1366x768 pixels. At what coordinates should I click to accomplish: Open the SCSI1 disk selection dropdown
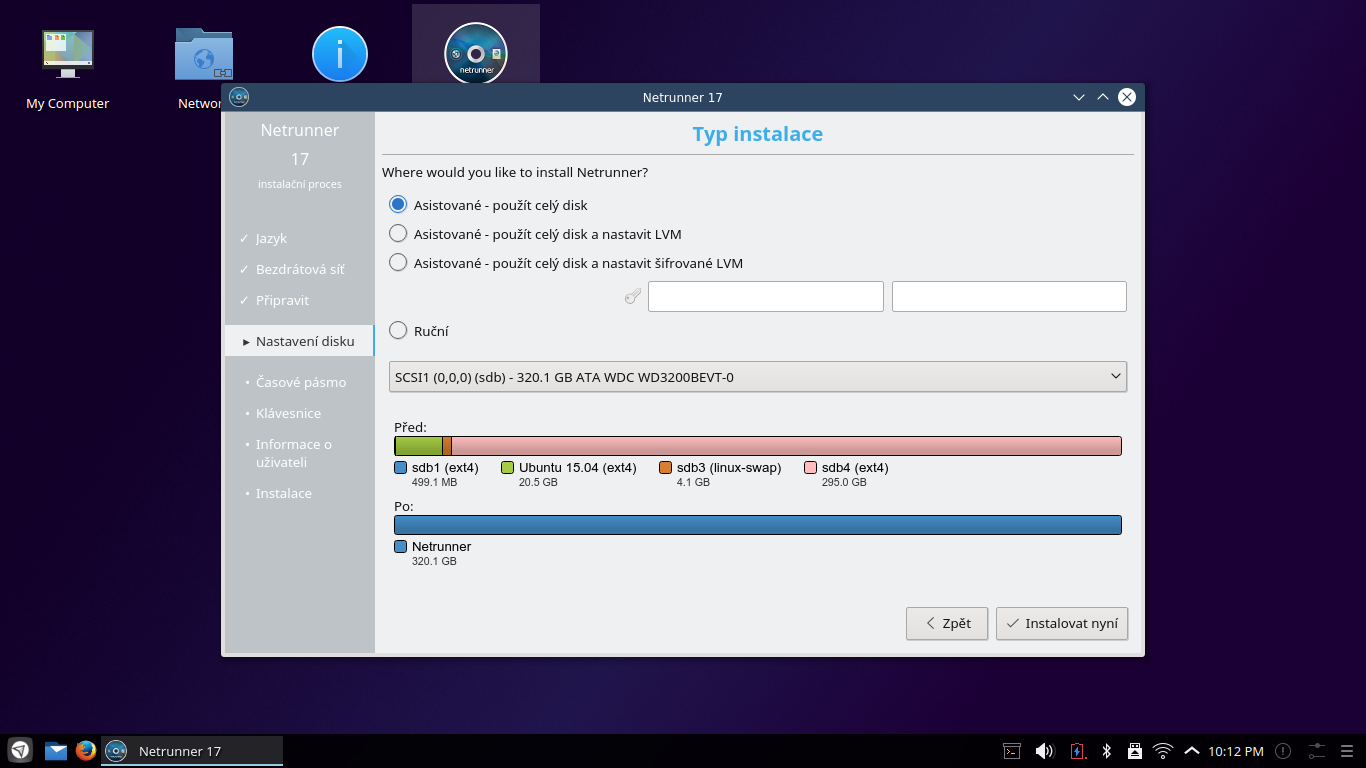pos(758,377)
